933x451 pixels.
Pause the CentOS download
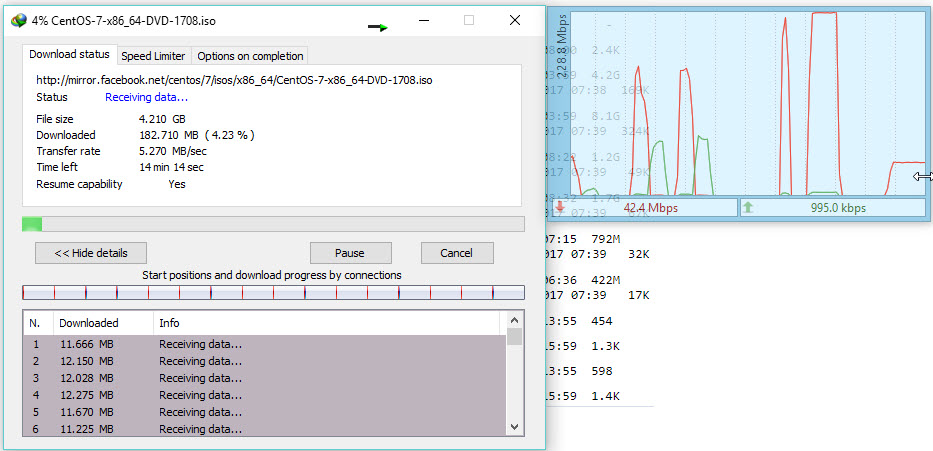[x=350, y=253]
